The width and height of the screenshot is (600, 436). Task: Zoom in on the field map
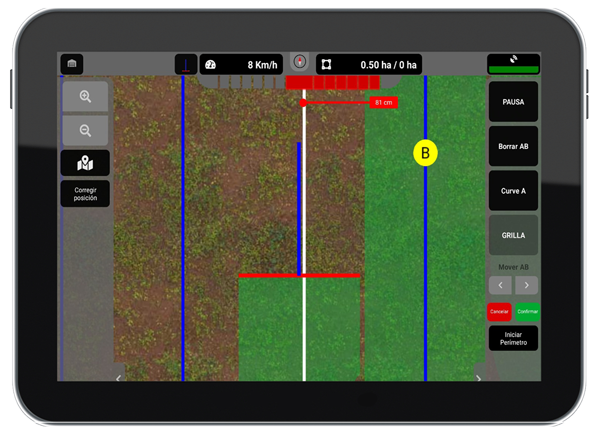pos(85,97)
